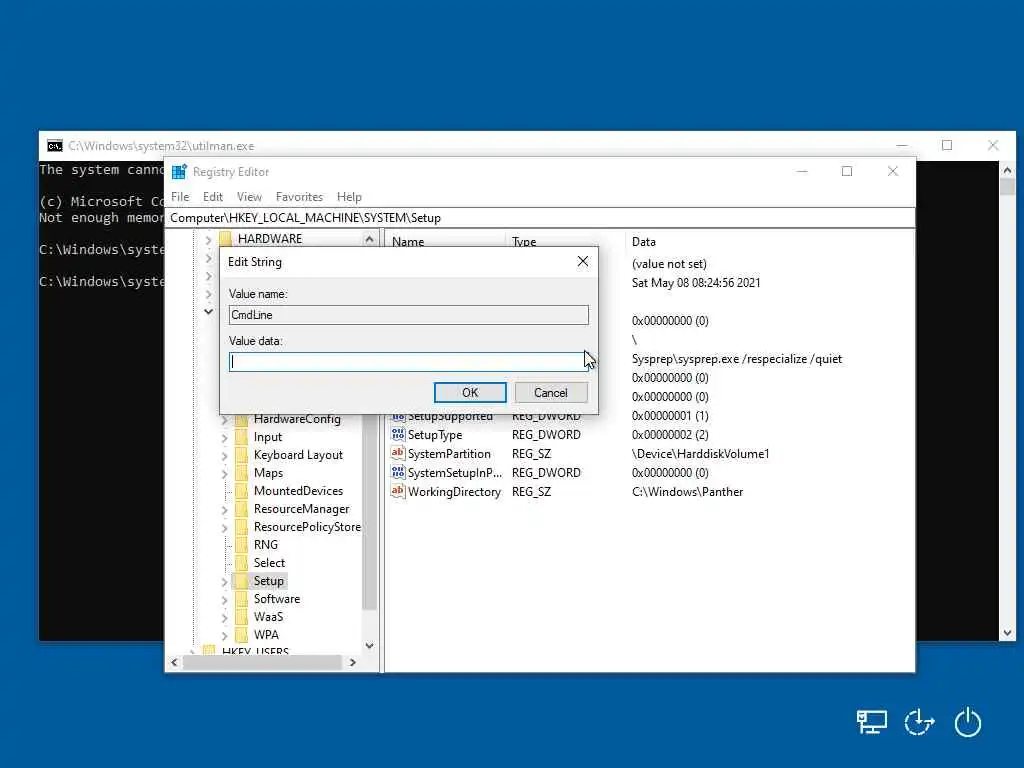Click the power button icon
Screen dimensions: 1024x768
pyautogui.click(x=967, y=722)
